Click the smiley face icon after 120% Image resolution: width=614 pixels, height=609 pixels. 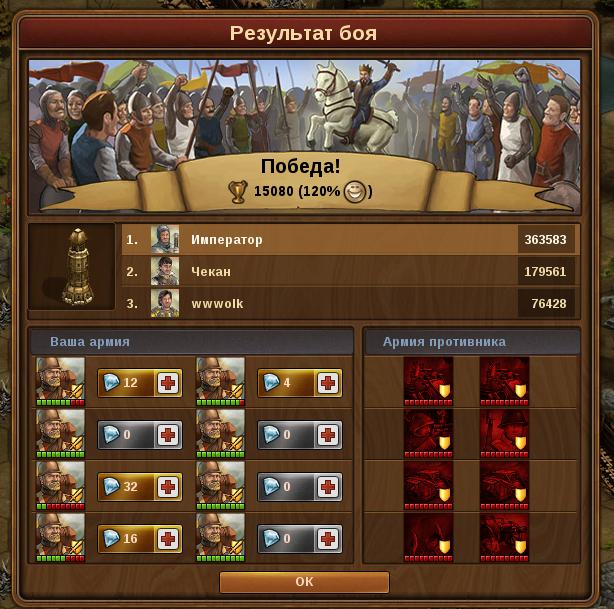355,192
